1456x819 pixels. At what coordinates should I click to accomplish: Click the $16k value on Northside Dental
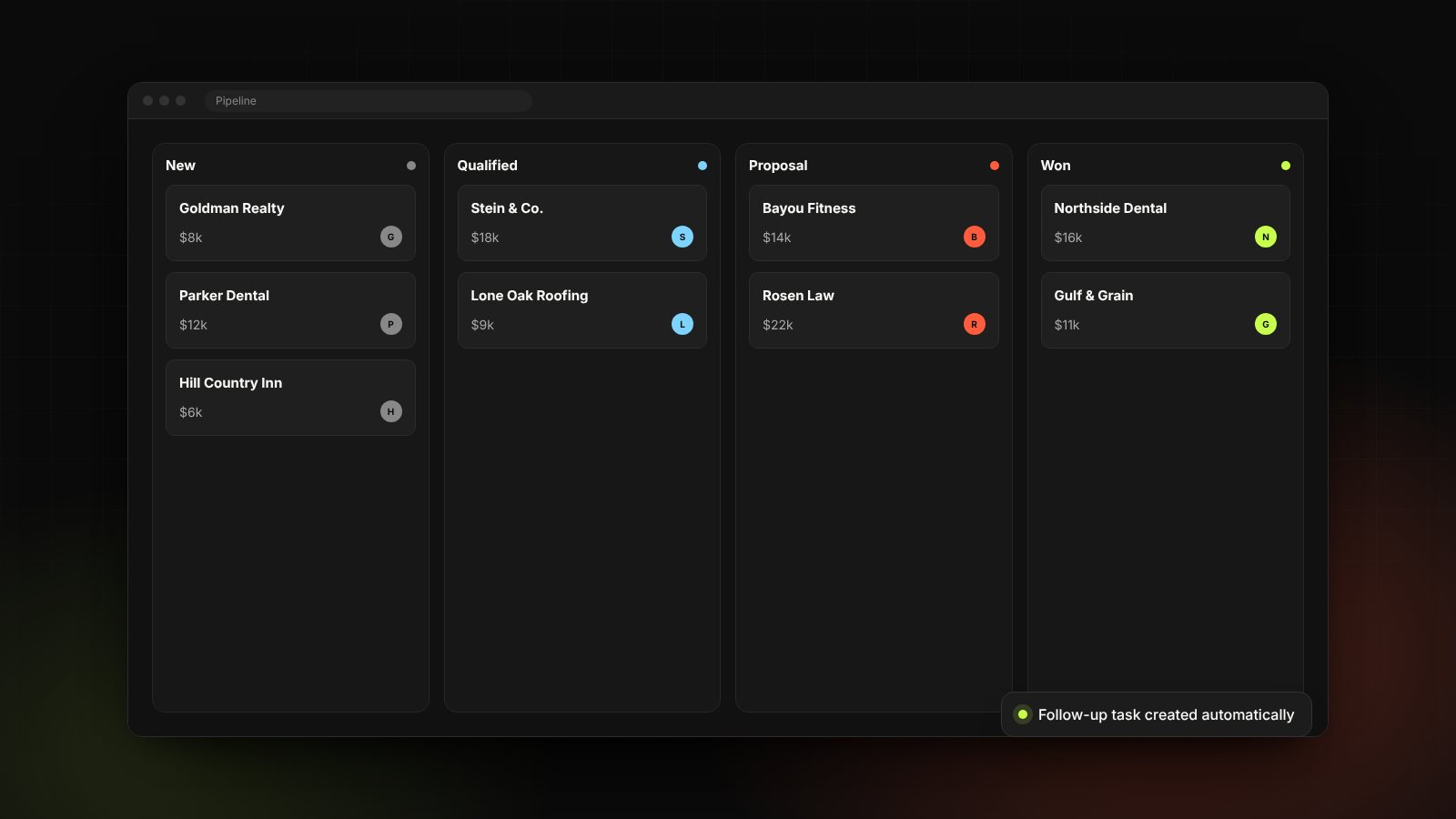click(1068, 238)
